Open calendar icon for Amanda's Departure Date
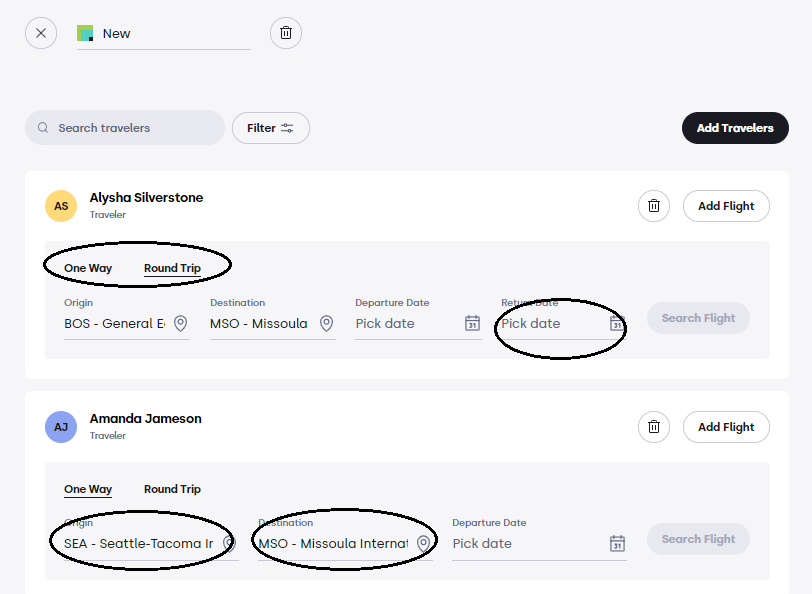The height and width of the screenshot is (594, 812). 617,544
